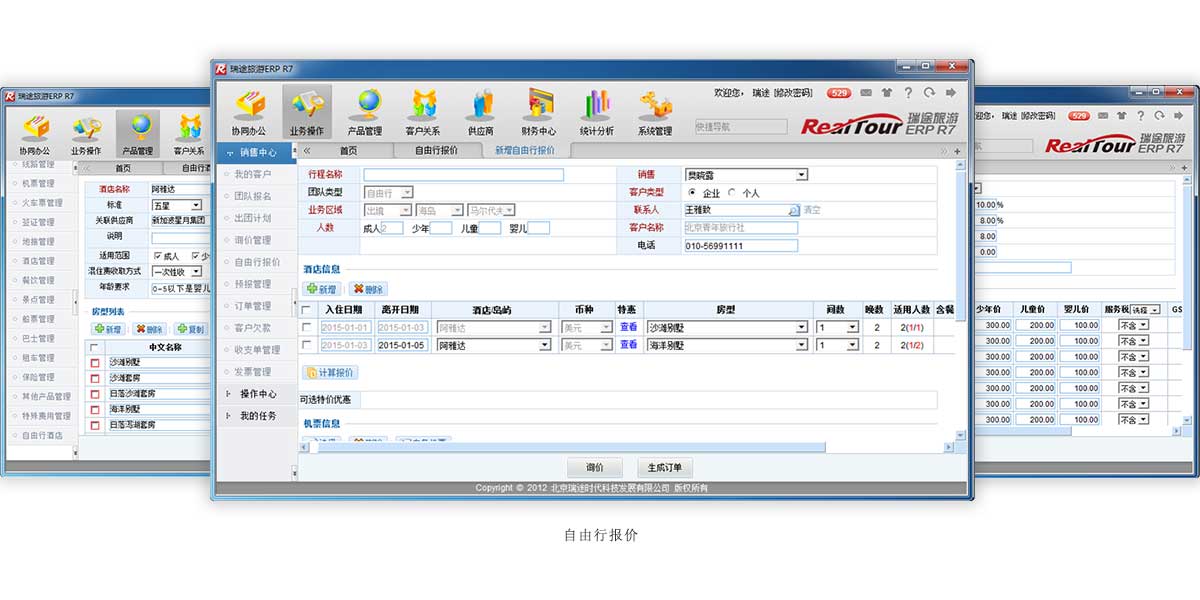1200x600 pixels.
Task: Click the 系统管理 icon
Action: [655, 108]
